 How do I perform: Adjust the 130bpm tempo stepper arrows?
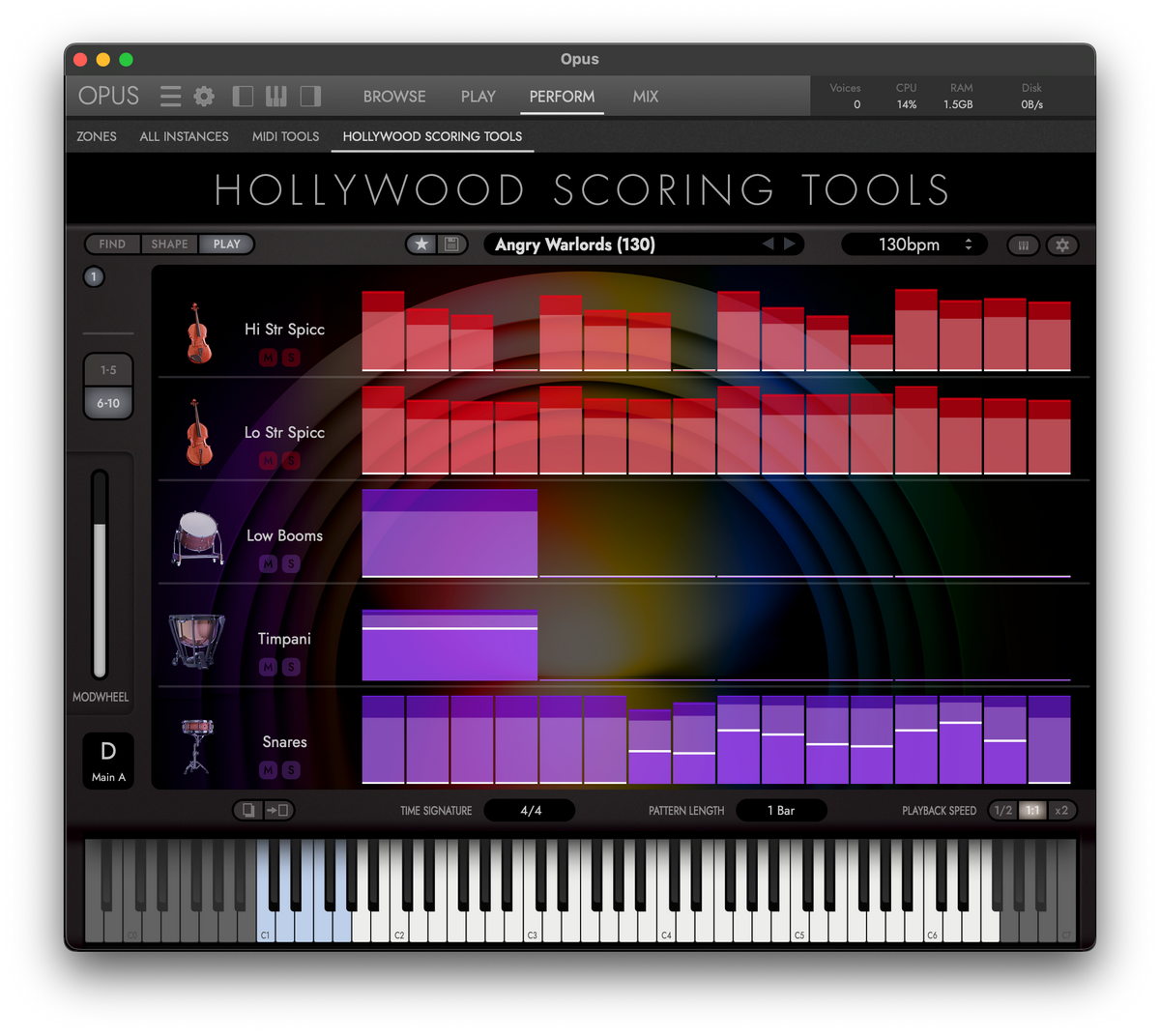click(968, 245)
